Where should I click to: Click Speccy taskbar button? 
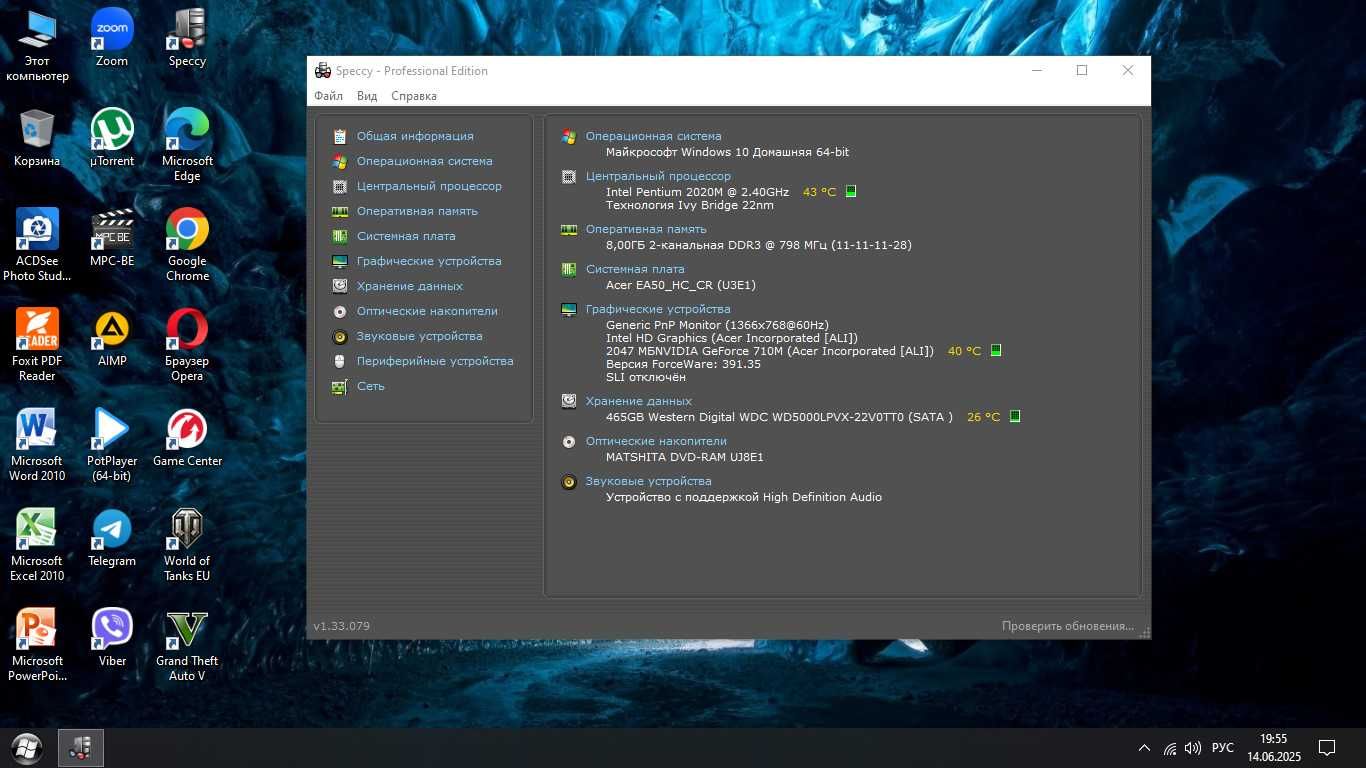pos(81,748)
